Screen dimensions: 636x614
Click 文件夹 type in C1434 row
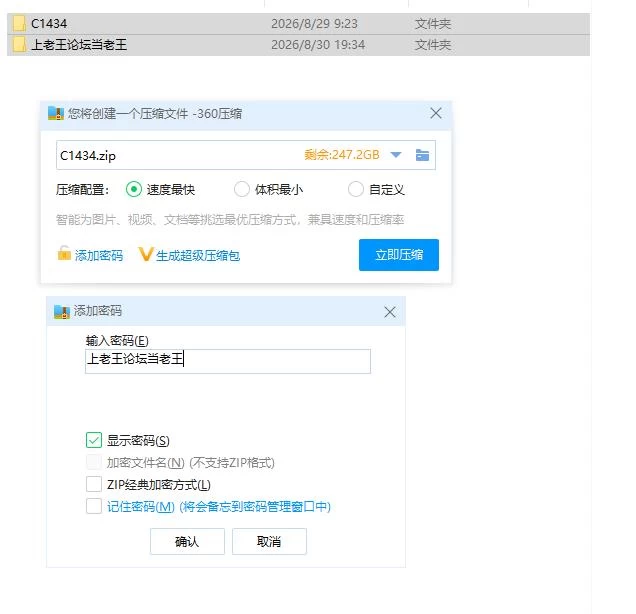pos(433,24)
